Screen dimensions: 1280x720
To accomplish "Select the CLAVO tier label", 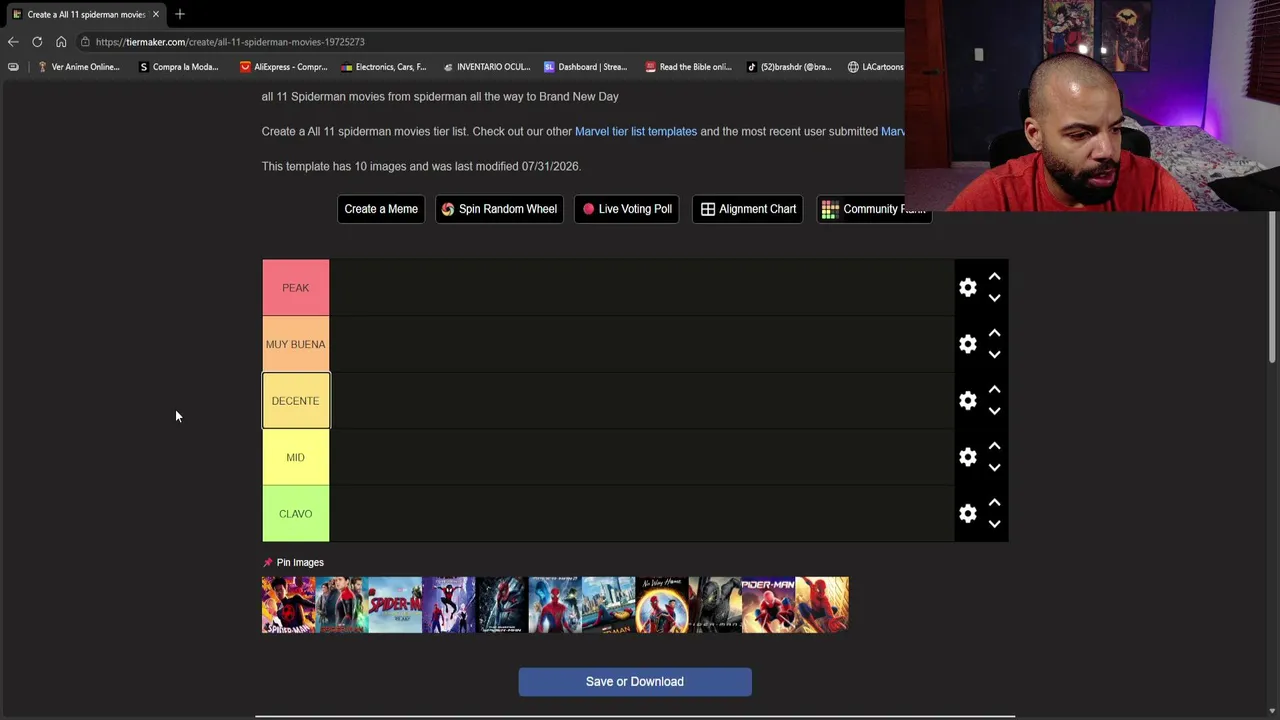I will pyautogui.click(x=295, y=514).
